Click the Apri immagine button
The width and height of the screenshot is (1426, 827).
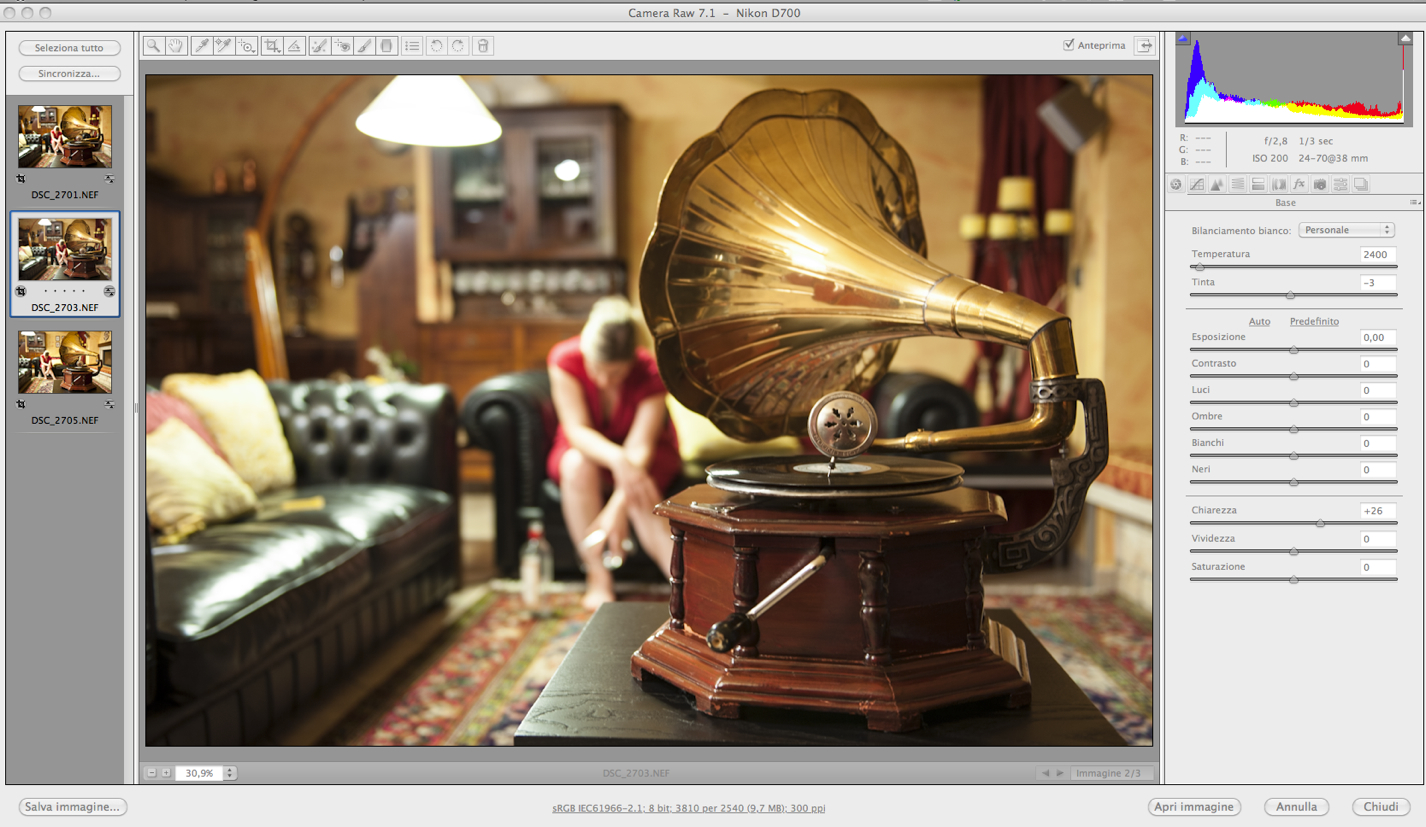1194,806
